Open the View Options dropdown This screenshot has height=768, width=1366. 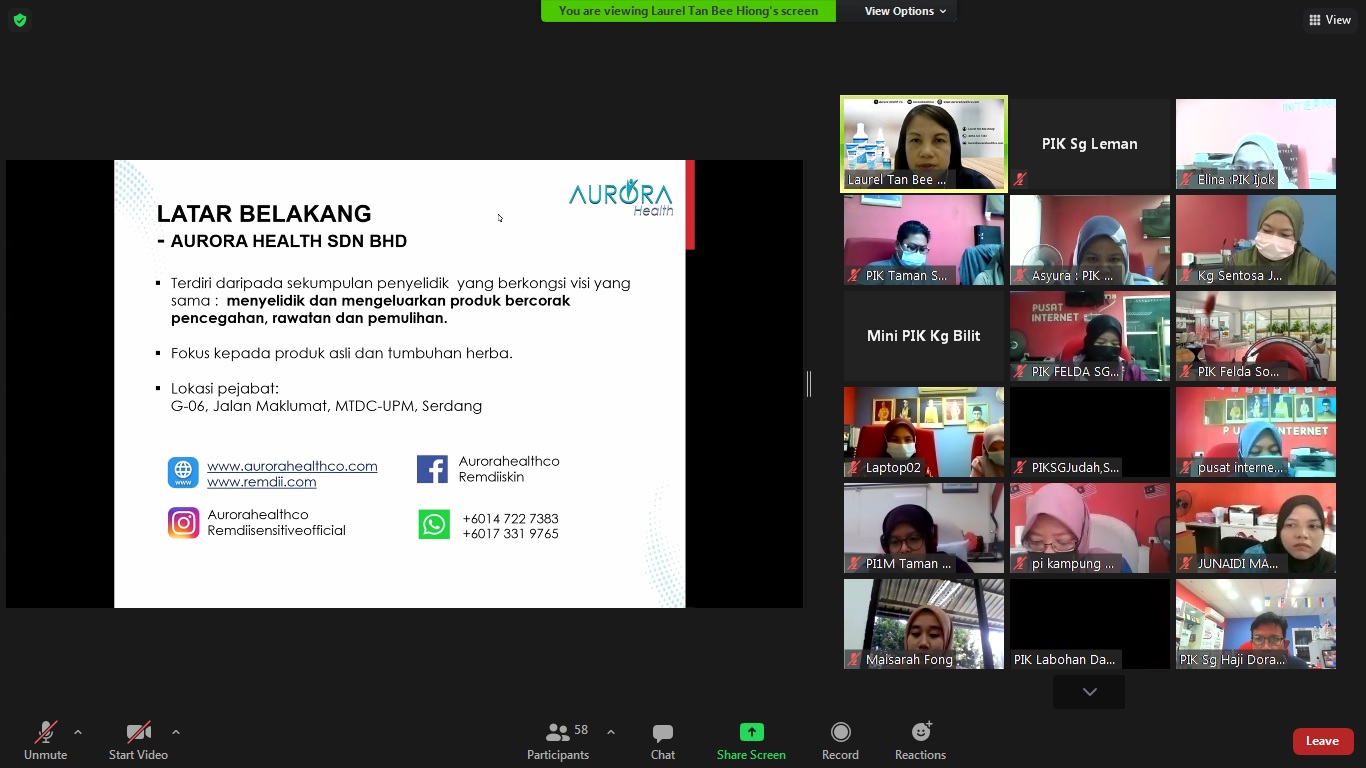pos(905,11)
